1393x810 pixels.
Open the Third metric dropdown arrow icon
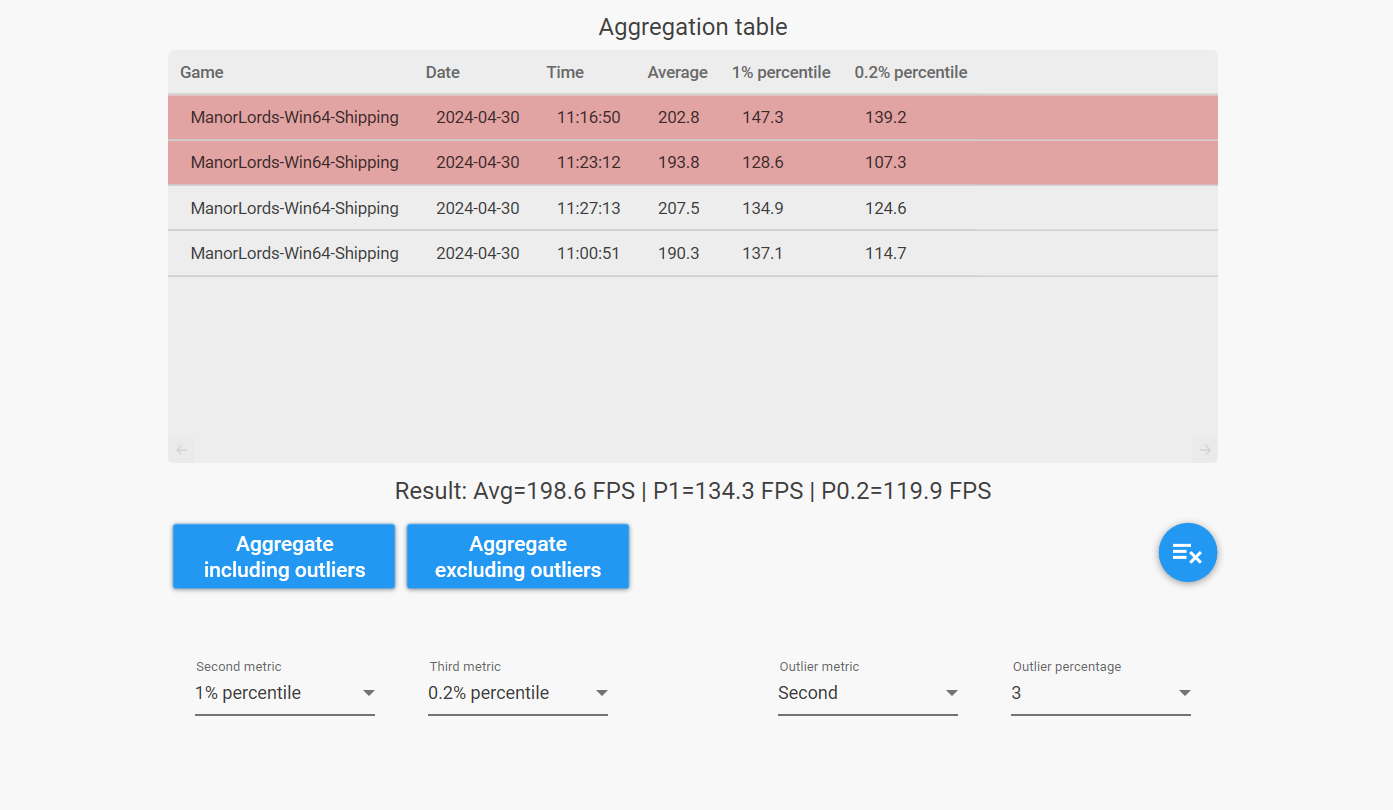pyautogui.click(x=602, y=692)
